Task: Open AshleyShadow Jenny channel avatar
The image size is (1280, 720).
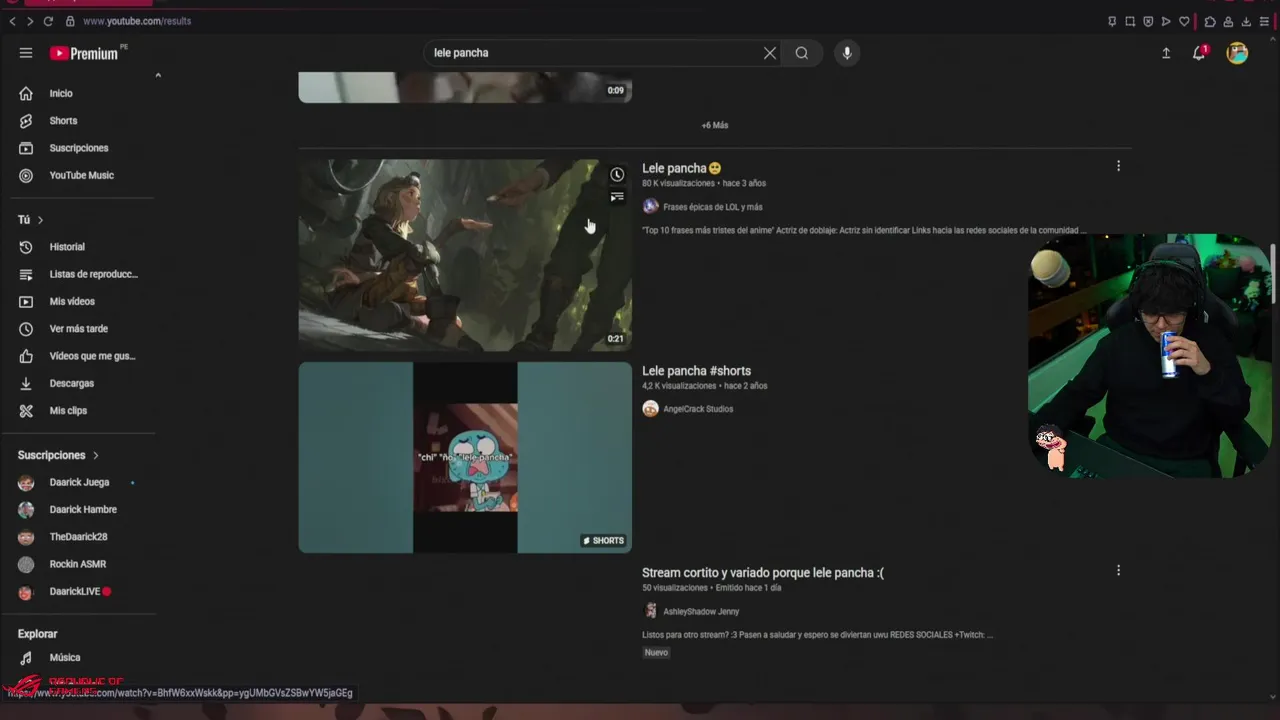Action: coord(650,611)
